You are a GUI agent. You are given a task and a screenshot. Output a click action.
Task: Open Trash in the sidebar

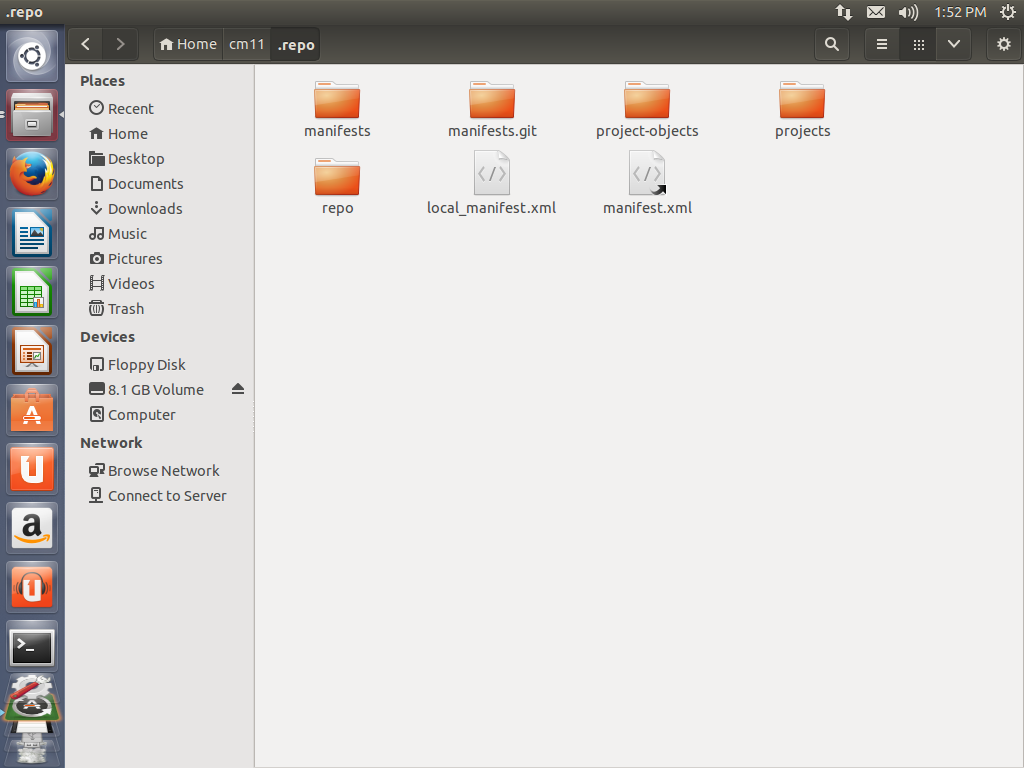pyautogui.click(x=160, y=309)
